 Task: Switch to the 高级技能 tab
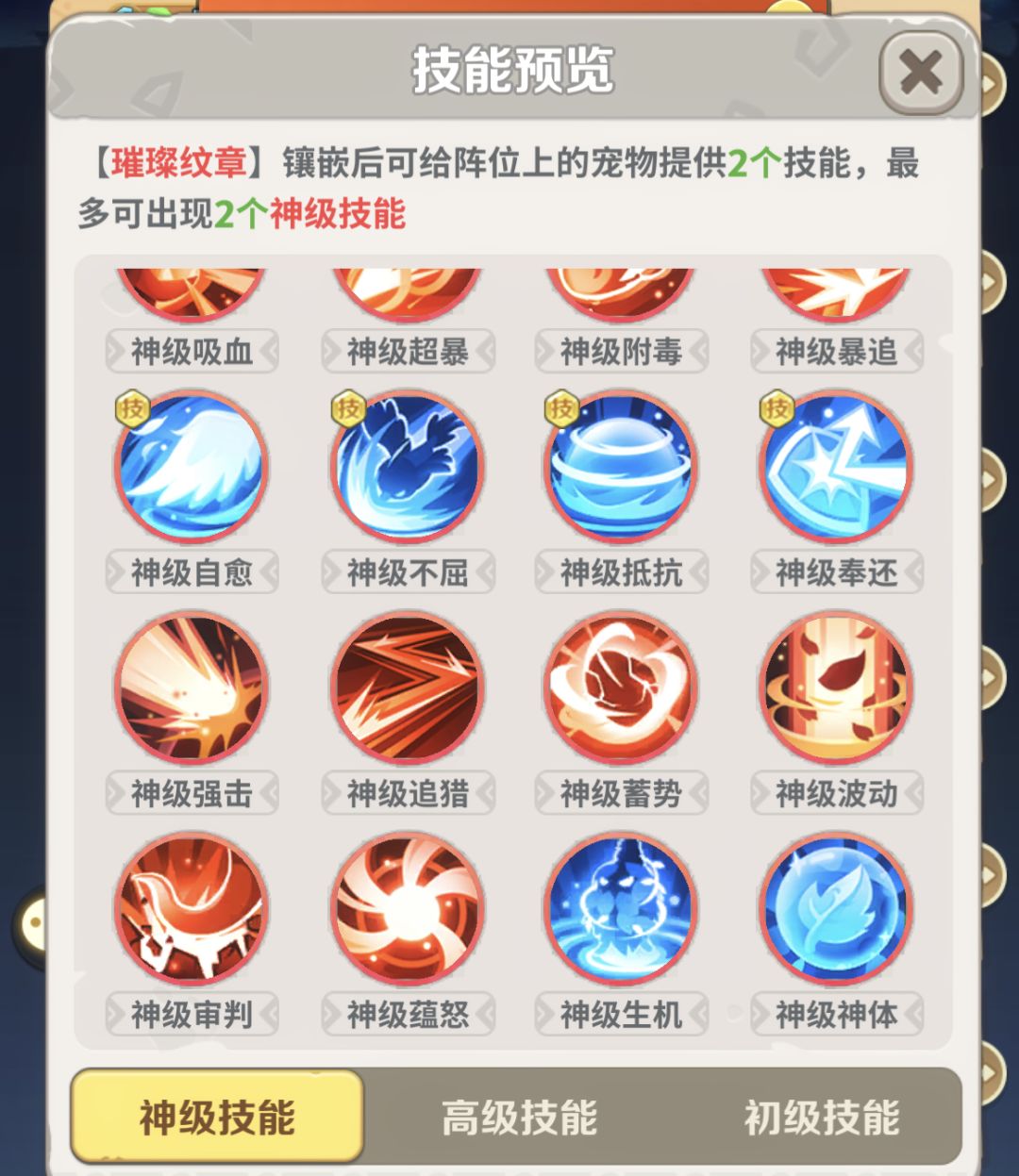tap(519, 1118)
